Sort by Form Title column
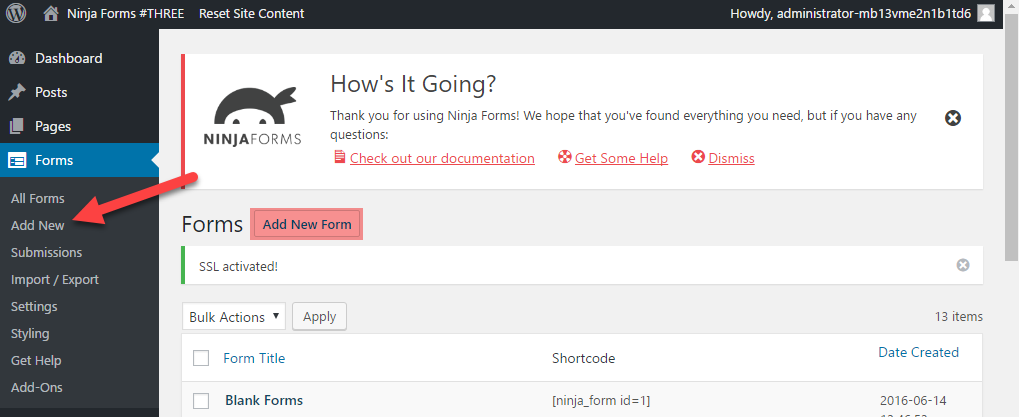The height and width of the screenshot is (417, 1019). (x=254, y=358)
